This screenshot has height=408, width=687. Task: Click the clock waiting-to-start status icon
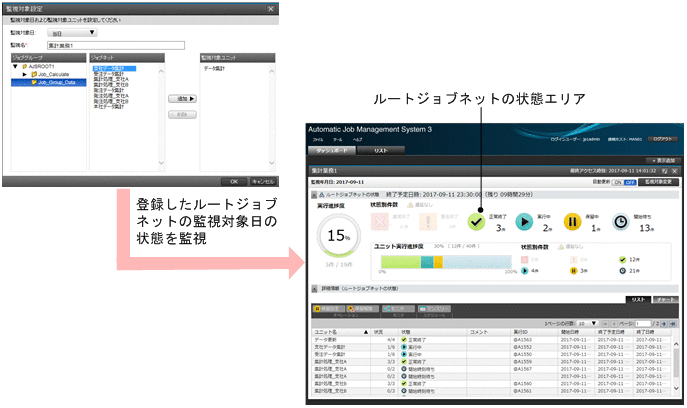click(620, 222)
